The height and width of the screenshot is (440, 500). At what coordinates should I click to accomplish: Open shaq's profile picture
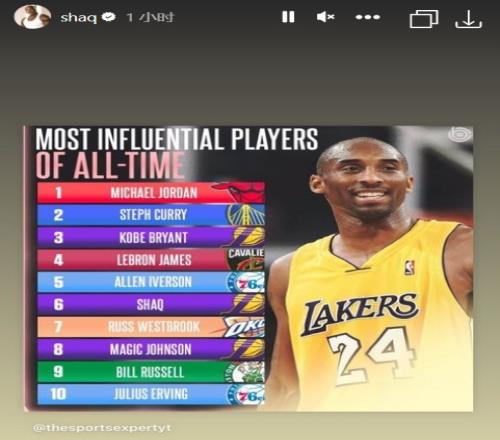pyautogui.click(x=32, y=17)
